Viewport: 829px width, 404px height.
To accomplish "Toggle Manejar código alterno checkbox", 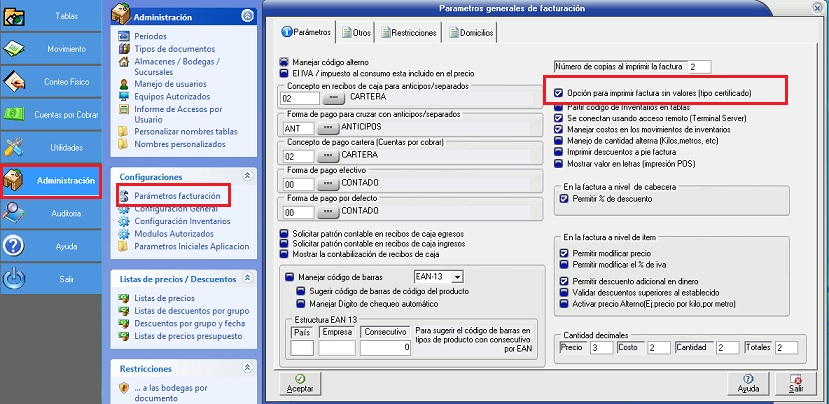I will pos(285,62).
